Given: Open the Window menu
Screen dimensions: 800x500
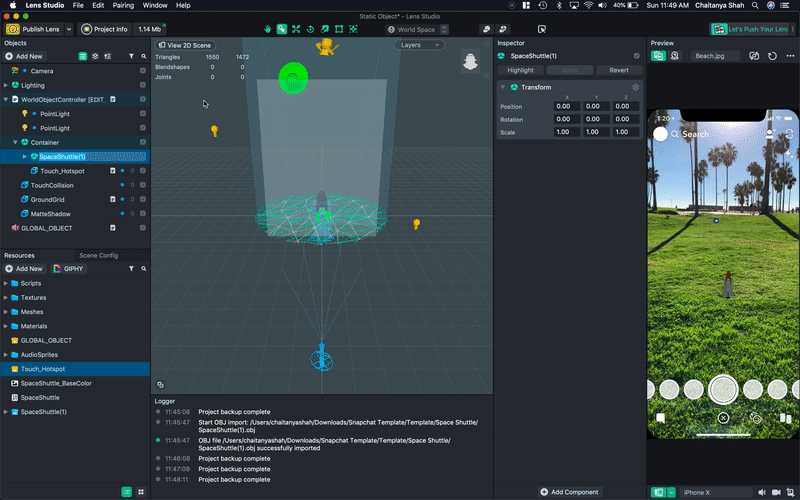Looking at the screenshot, I should click(155, 5).
